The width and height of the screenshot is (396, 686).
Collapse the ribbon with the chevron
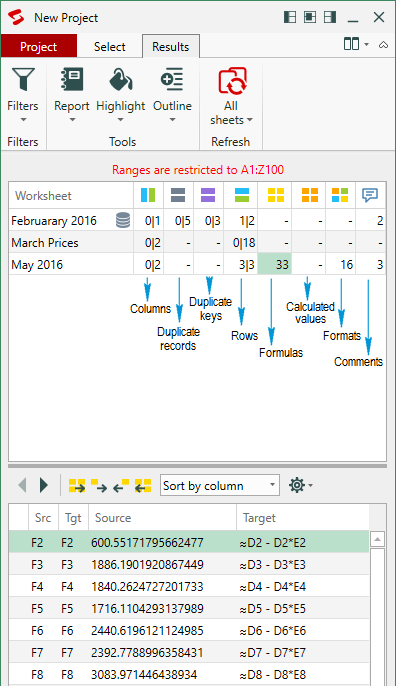384,44
